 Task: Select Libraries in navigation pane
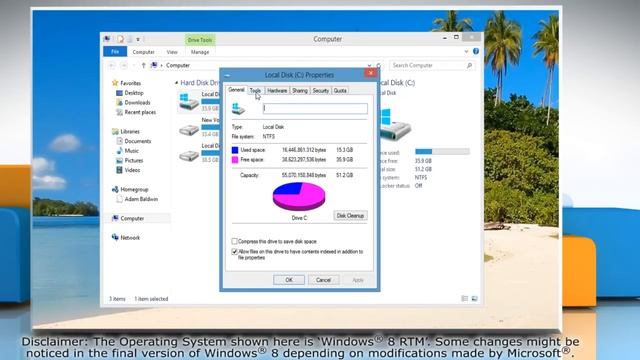tap(130, 131)
